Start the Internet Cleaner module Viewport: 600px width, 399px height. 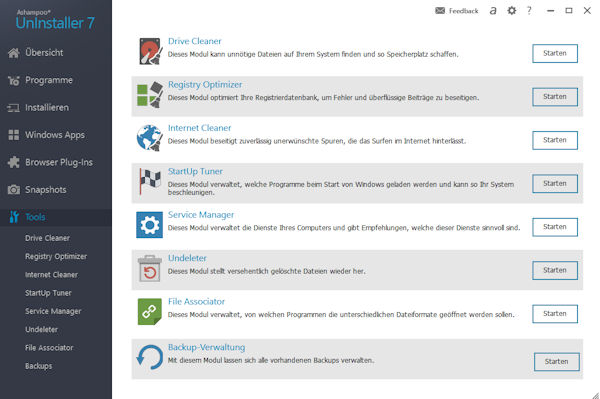(x=555, y=140)
